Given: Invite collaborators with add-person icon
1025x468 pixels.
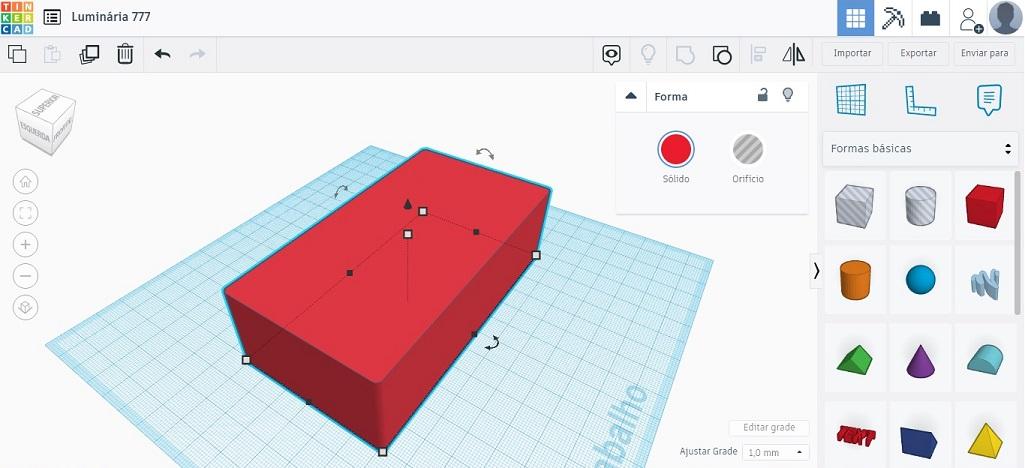Looking at the screenshot, I should point(971,20).
